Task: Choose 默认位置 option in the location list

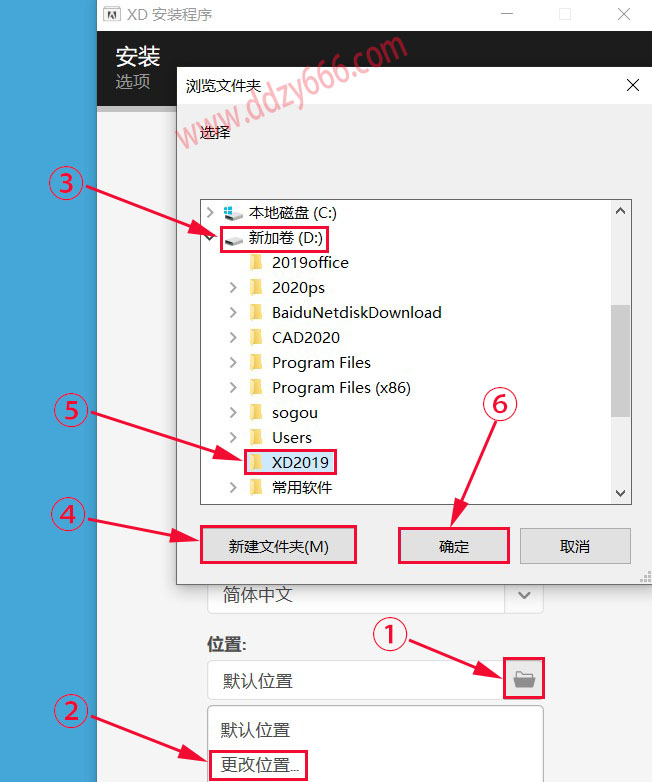Action: click(x=256, y=730)
